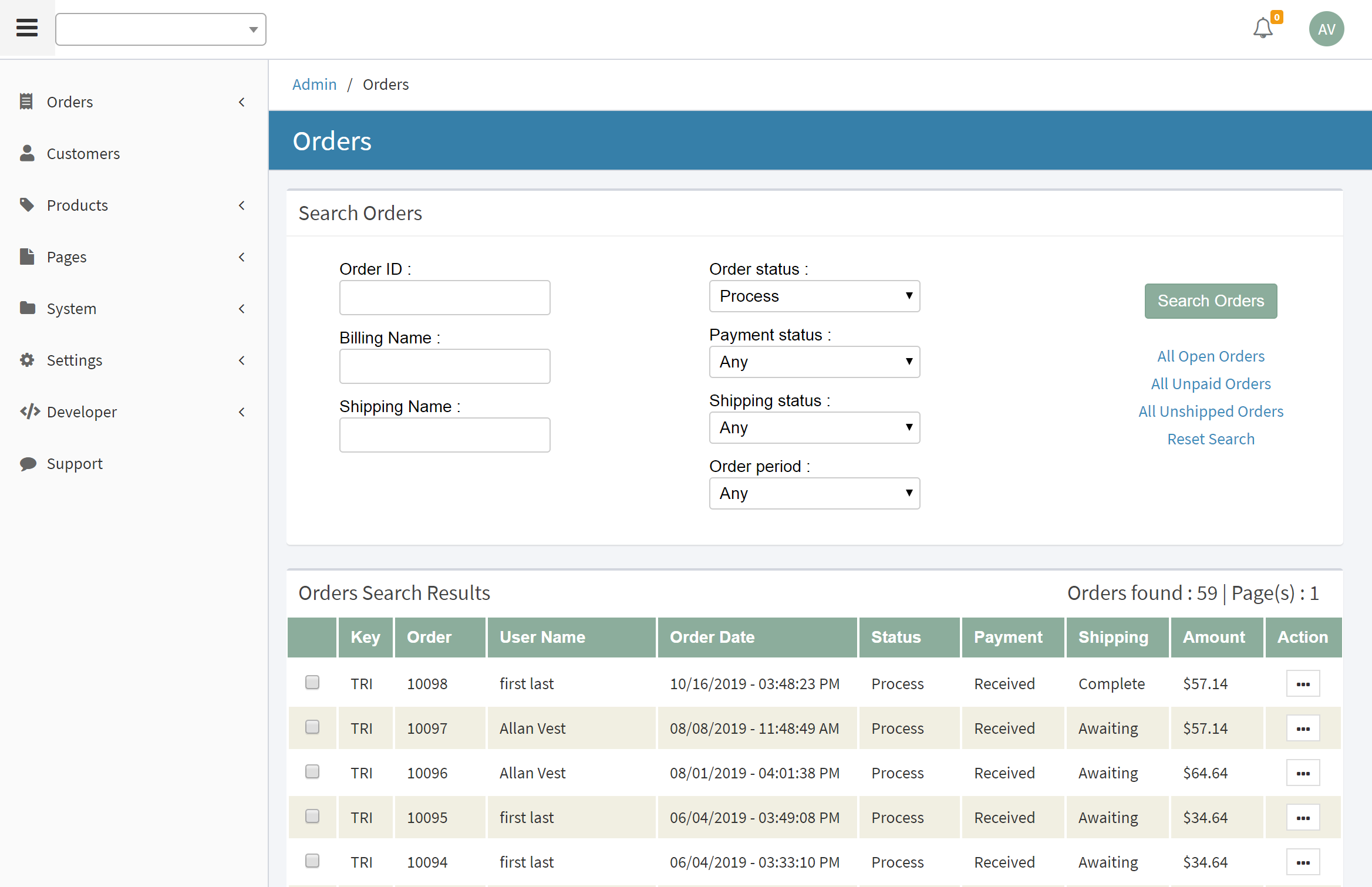Image resolution: width=1372 pixels, height=887 pixels.
Task: Open the notifications bell
Action: (x=1263, y=28)
